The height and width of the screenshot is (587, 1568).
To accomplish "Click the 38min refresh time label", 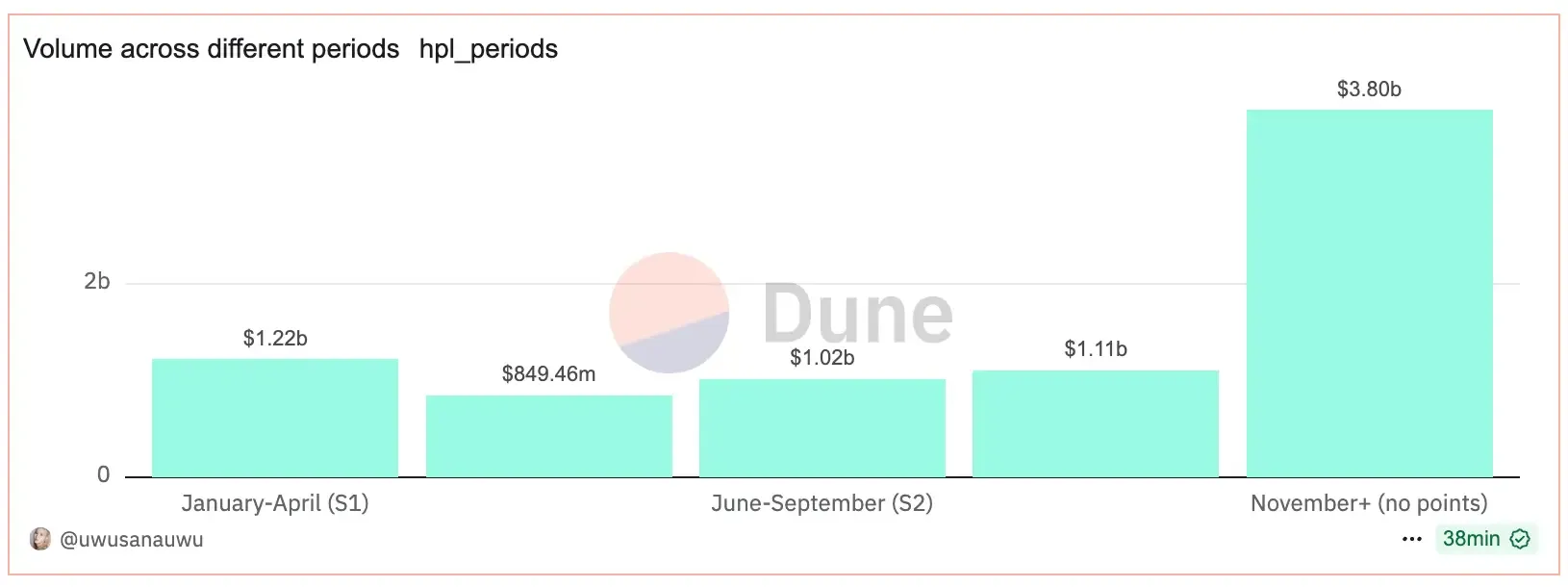I will pyautogui.click(x=1471, y=539).
